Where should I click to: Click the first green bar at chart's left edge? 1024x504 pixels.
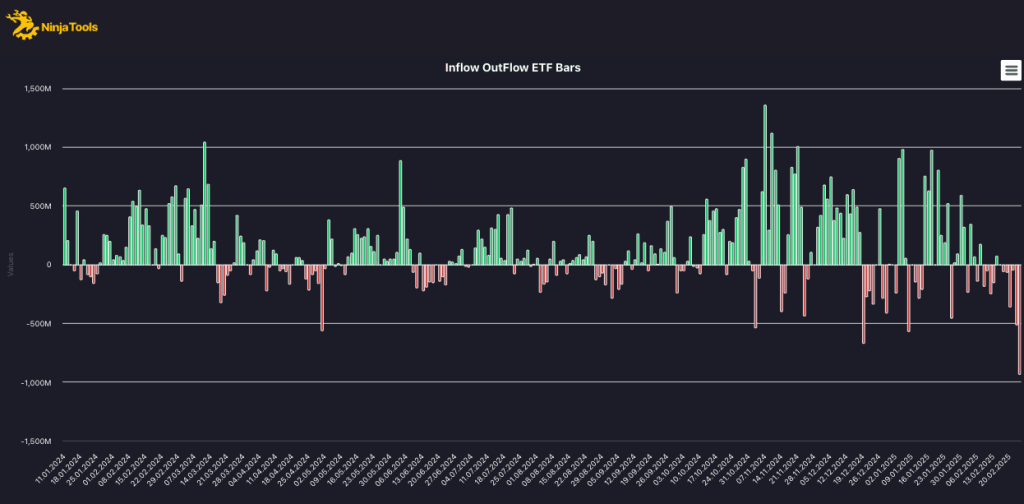pyautogui.click(x=65, y=225)
